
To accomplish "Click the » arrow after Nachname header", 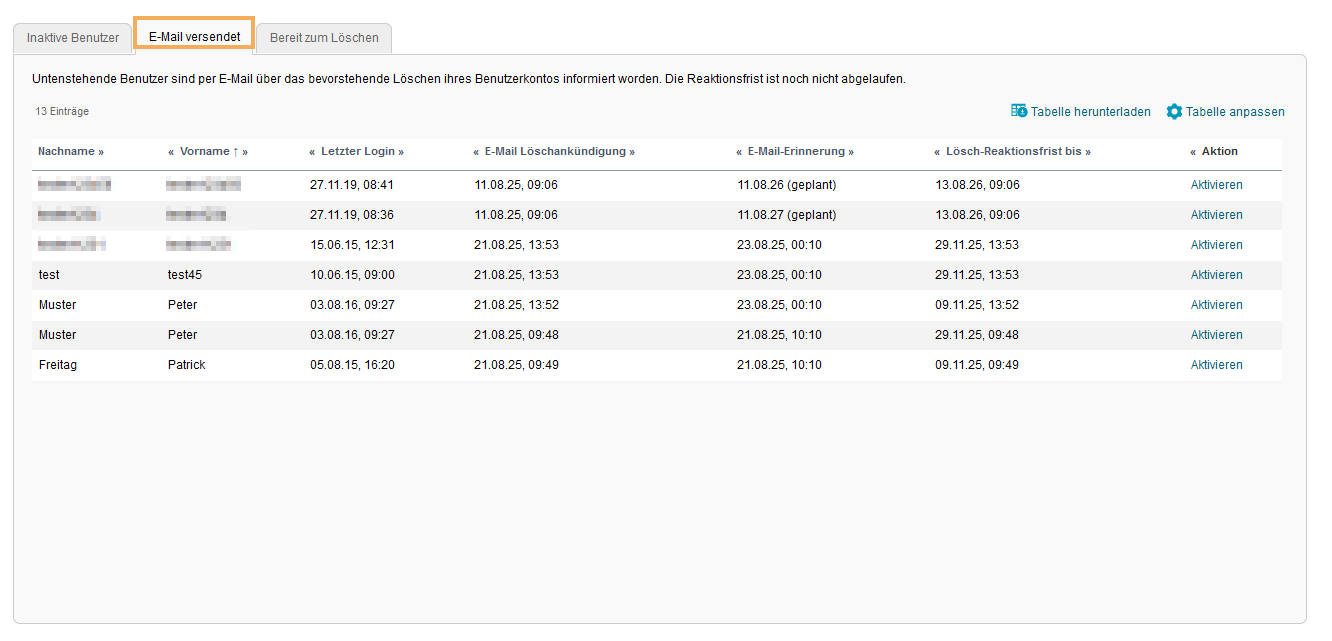I will click(101, 152).
